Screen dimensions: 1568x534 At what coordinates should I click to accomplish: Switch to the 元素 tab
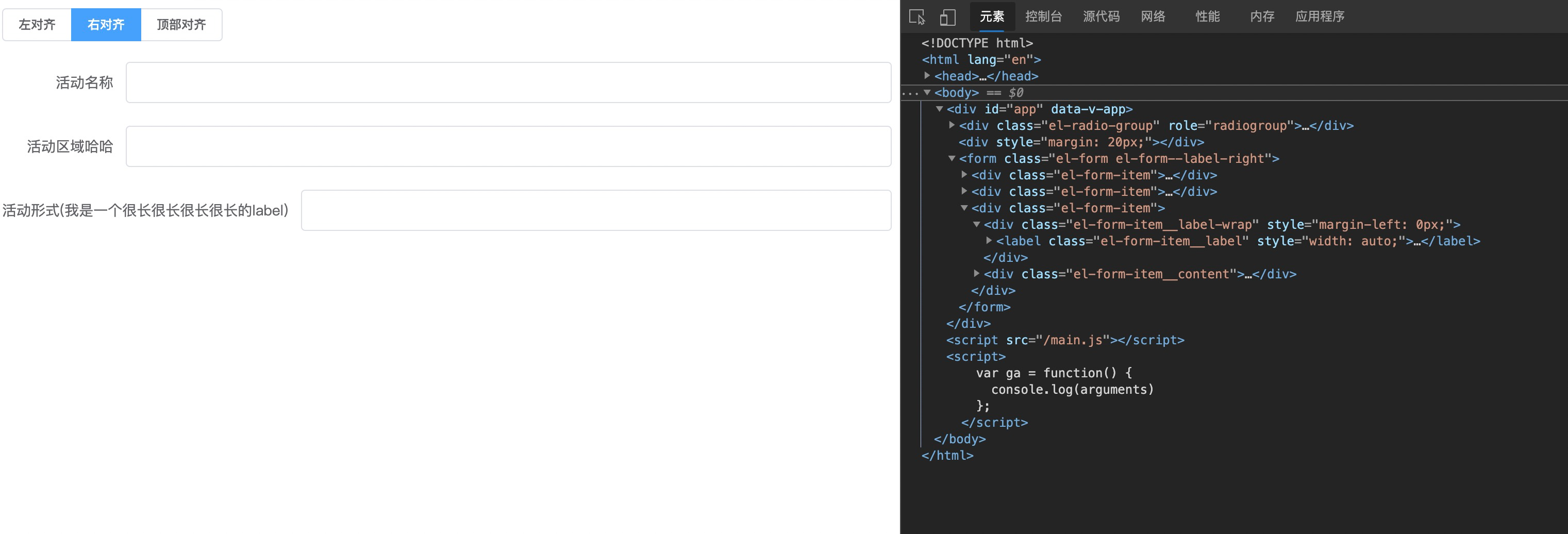pyautogui.click(x=992, y=16)
